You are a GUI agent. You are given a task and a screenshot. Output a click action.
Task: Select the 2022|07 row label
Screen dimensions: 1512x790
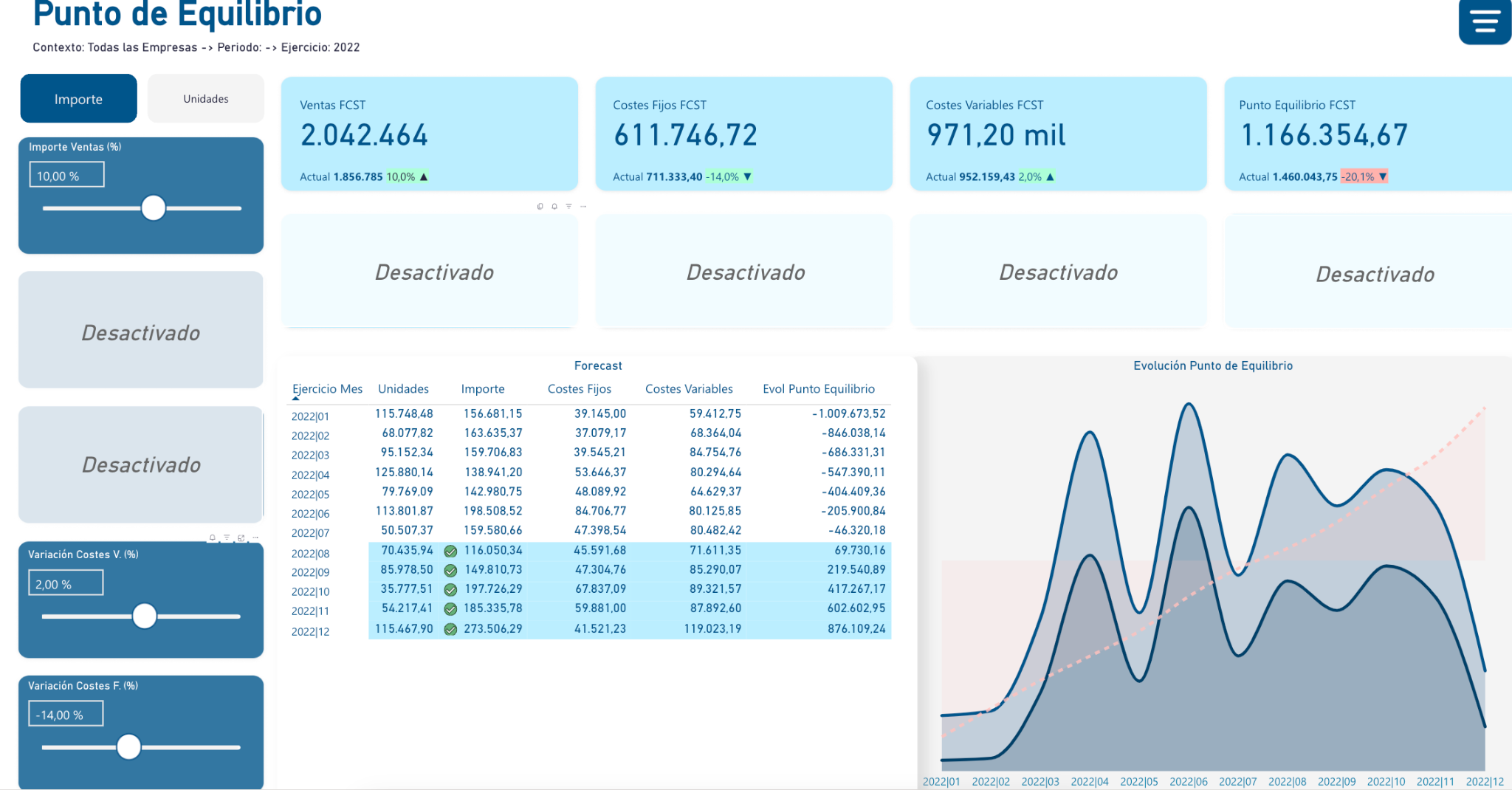(x=310, y=533)
